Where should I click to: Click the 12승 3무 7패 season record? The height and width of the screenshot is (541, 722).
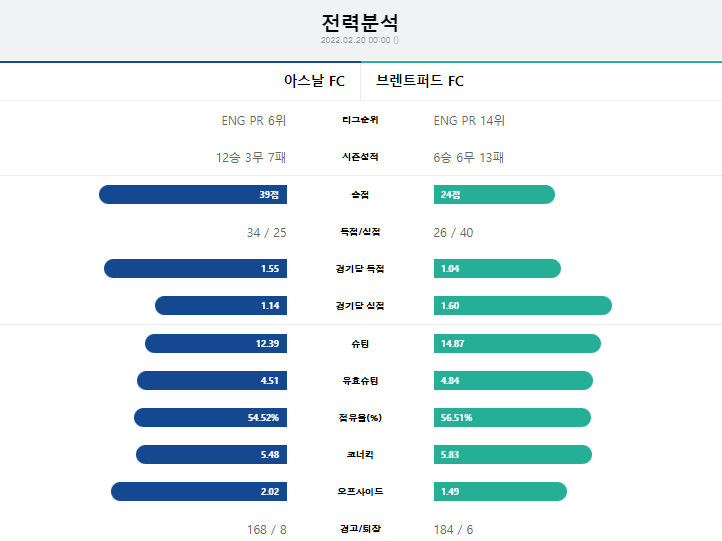pyautogui.click(x=251, y=157)
